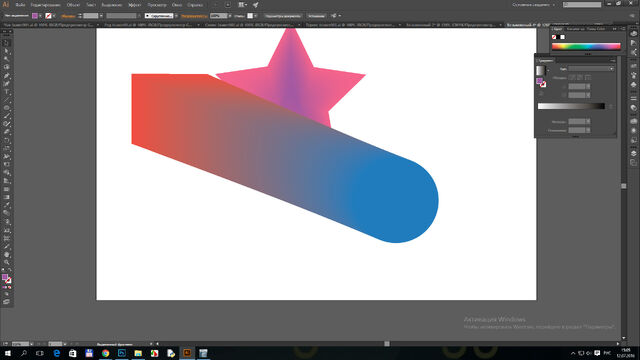
Task: Select the Zoom tool
Action: pyautogui.click(x=7, y=262)
